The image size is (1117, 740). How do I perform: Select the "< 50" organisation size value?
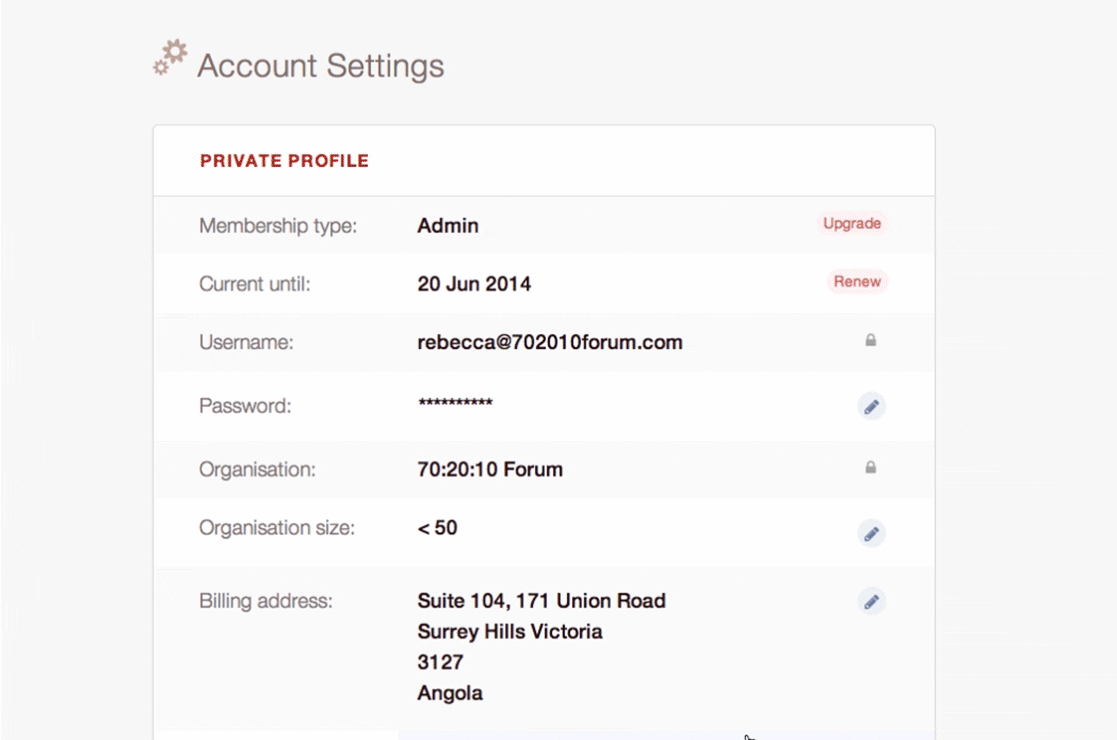click(438, 528)
